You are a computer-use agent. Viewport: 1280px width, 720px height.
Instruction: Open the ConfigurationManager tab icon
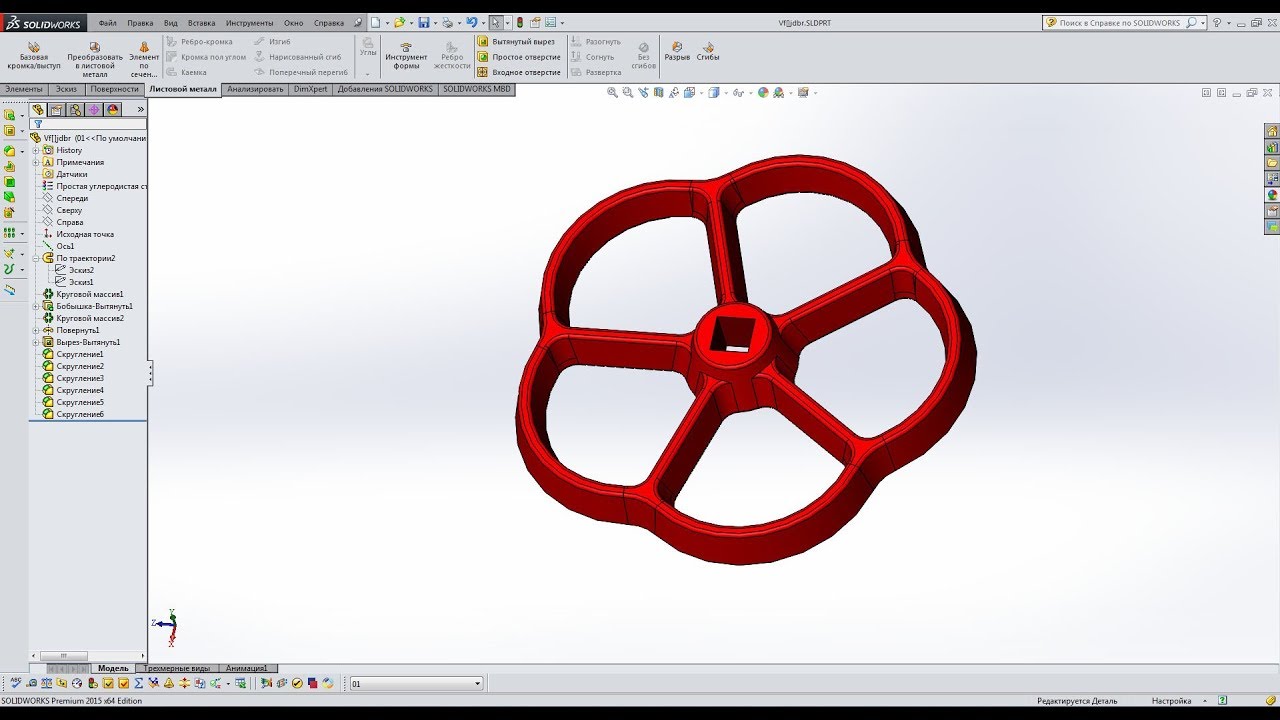click(x=75, y=110)
